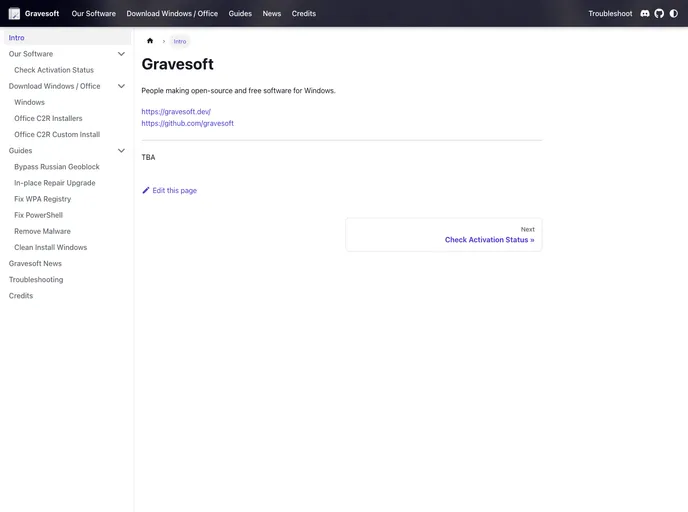The width and height of the screenshot is (688, 512).
Task: Open Gravesoft News in sidebar
Action: [x=35, y=264]
